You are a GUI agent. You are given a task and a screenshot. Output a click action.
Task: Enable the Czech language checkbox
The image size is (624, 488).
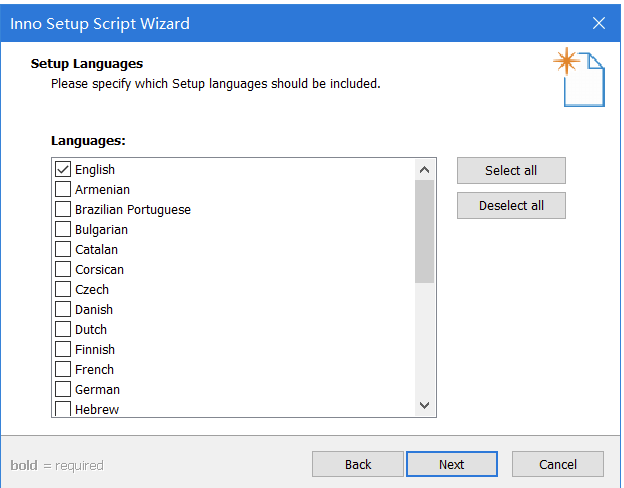coord(63,289)
